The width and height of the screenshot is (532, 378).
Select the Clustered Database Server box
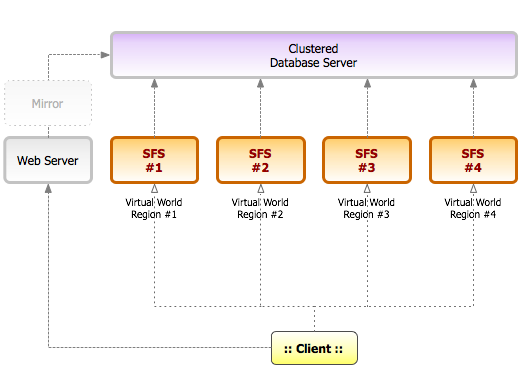point(314,55)
